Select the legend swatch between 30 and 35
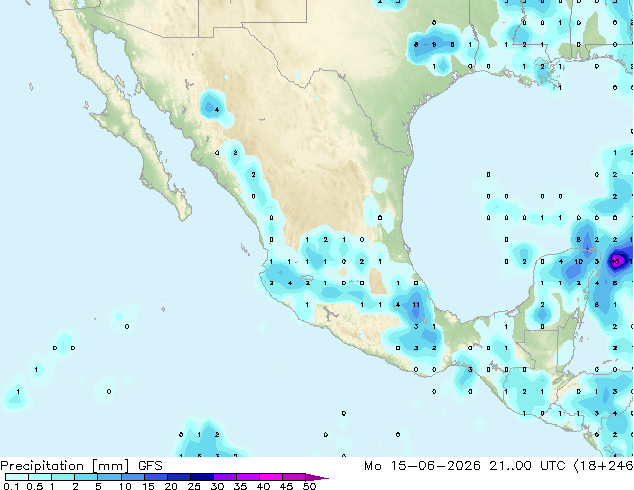 pos(225,477)
